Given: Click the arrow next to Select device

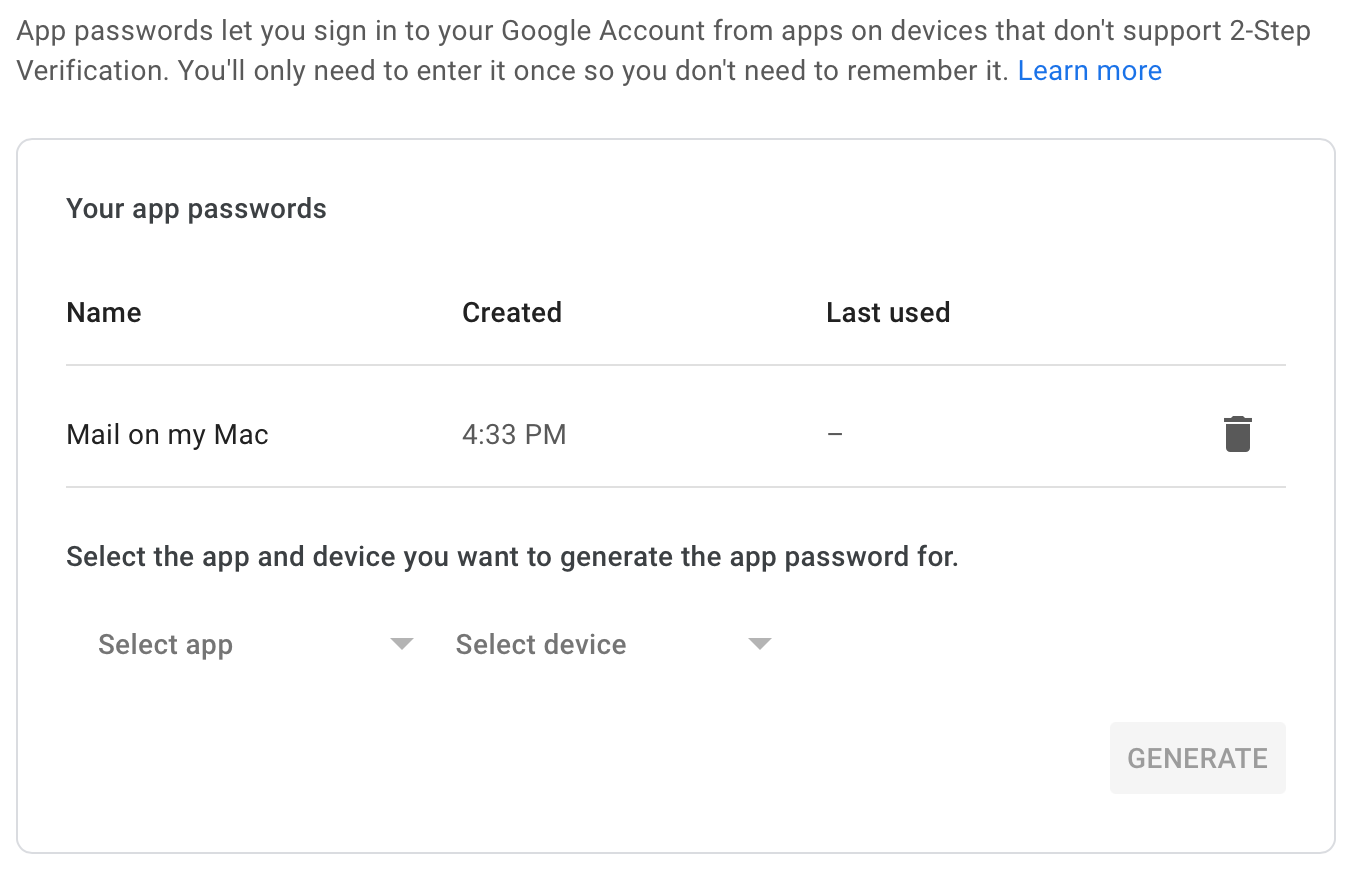Looking at the screenshot, I should coord(760,644).
